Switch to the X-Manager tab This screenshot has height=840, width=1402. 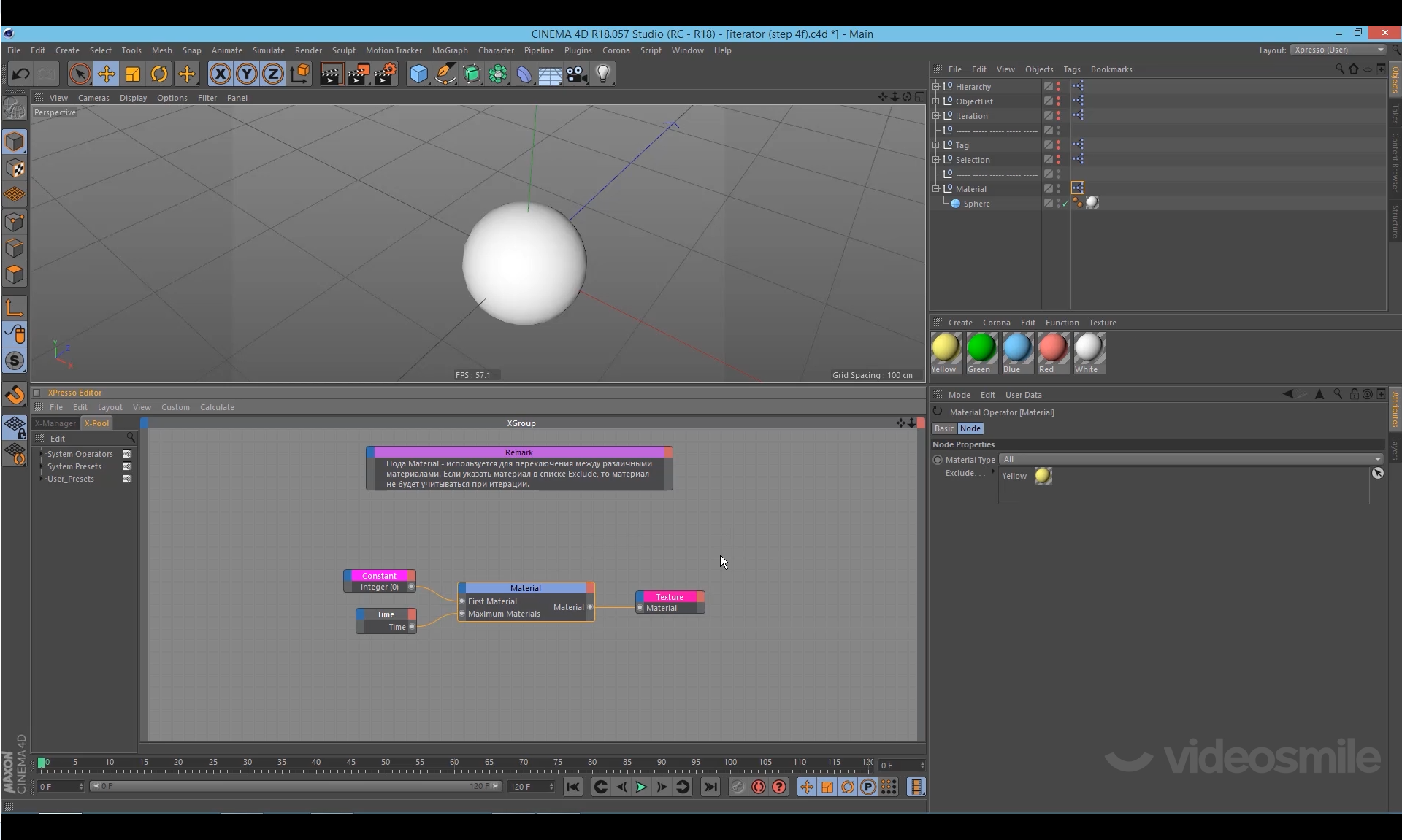55,423
